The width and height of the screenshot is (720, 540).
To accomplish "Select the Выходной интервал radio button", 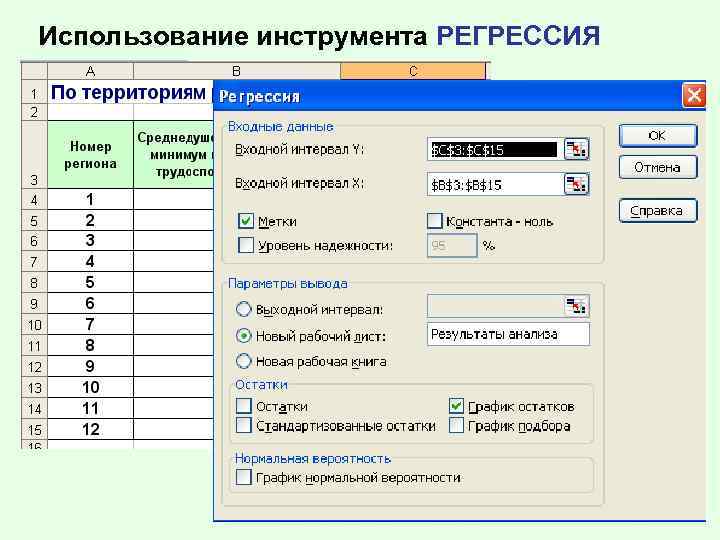I will click(x=243, y=309).
